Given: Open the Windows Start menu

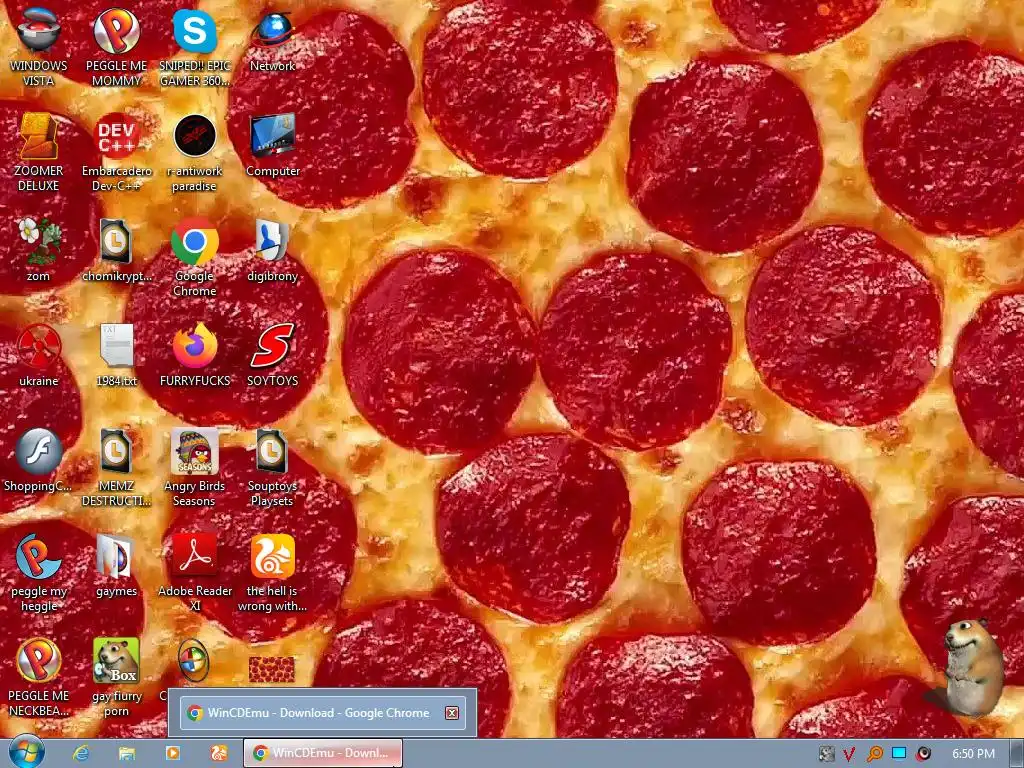Looking at the screenshot, I should (26, 752).
